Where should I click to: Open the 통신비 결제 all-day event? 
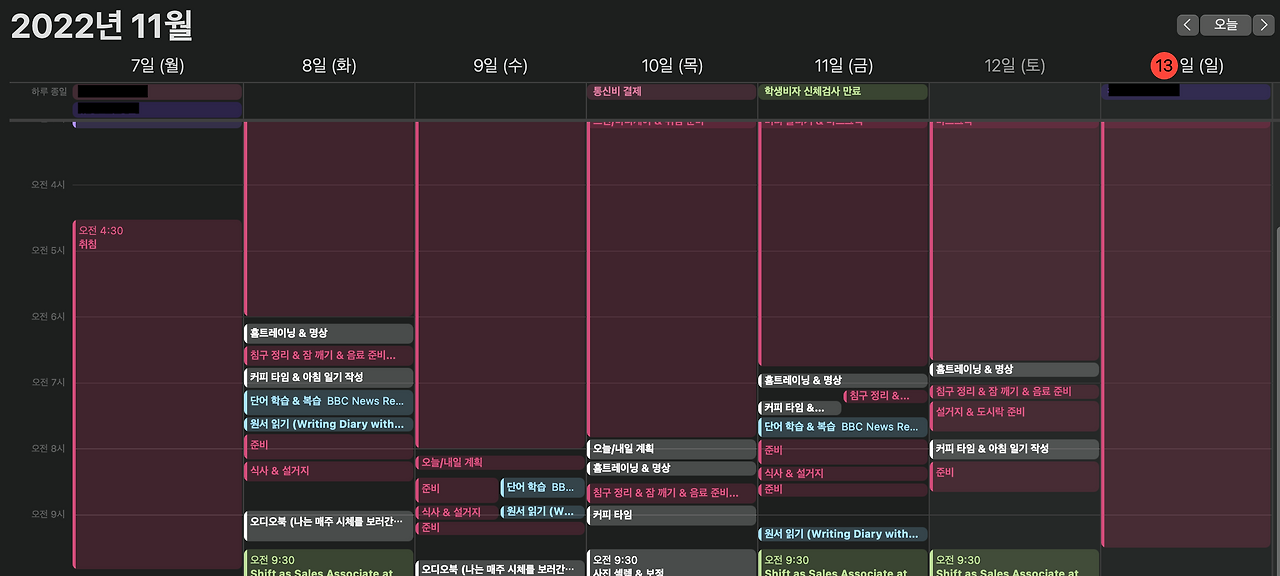pyautogui.click(x=671, y=90)
